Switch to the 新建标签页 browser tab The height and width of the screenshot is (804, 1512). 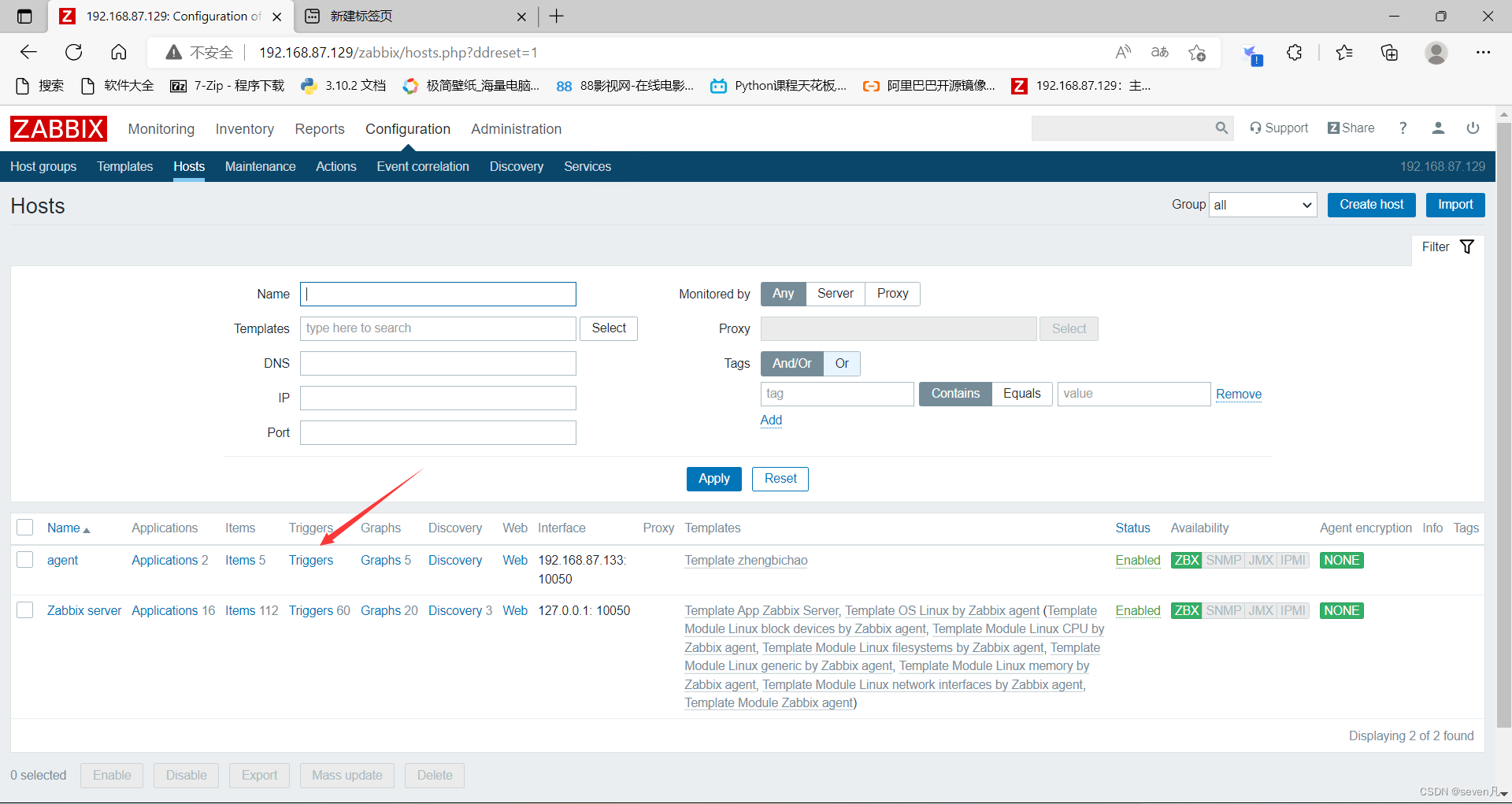point(416,16)
